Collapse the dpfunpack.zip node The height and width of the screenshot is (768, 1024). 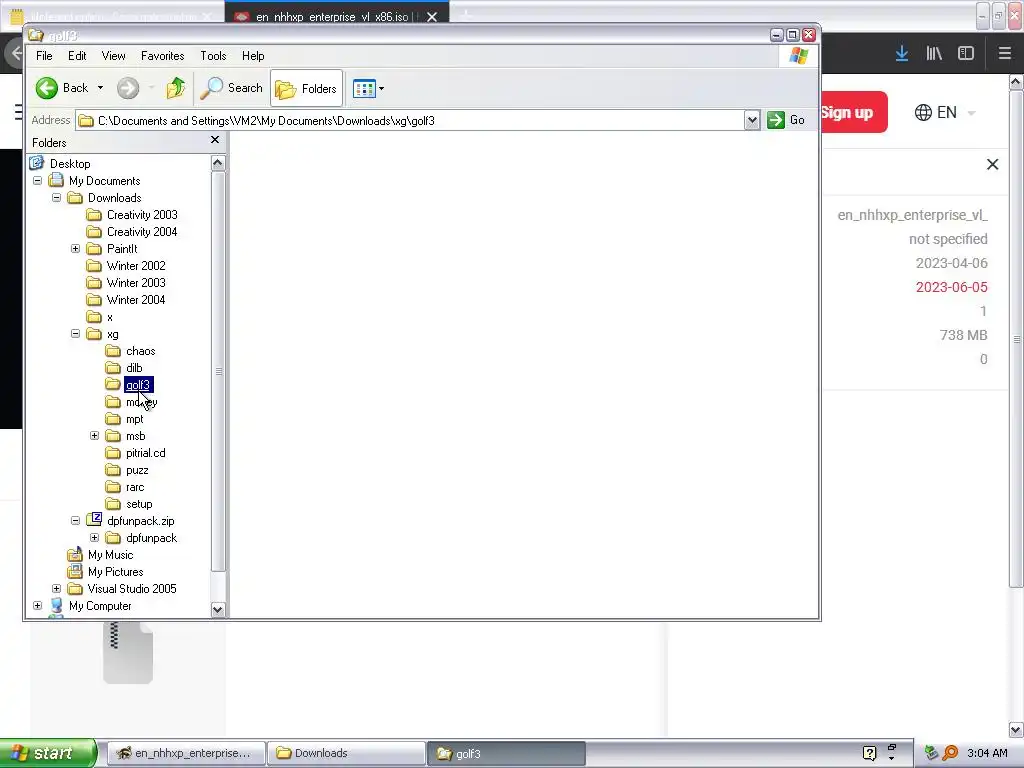[x=76, y=520]
